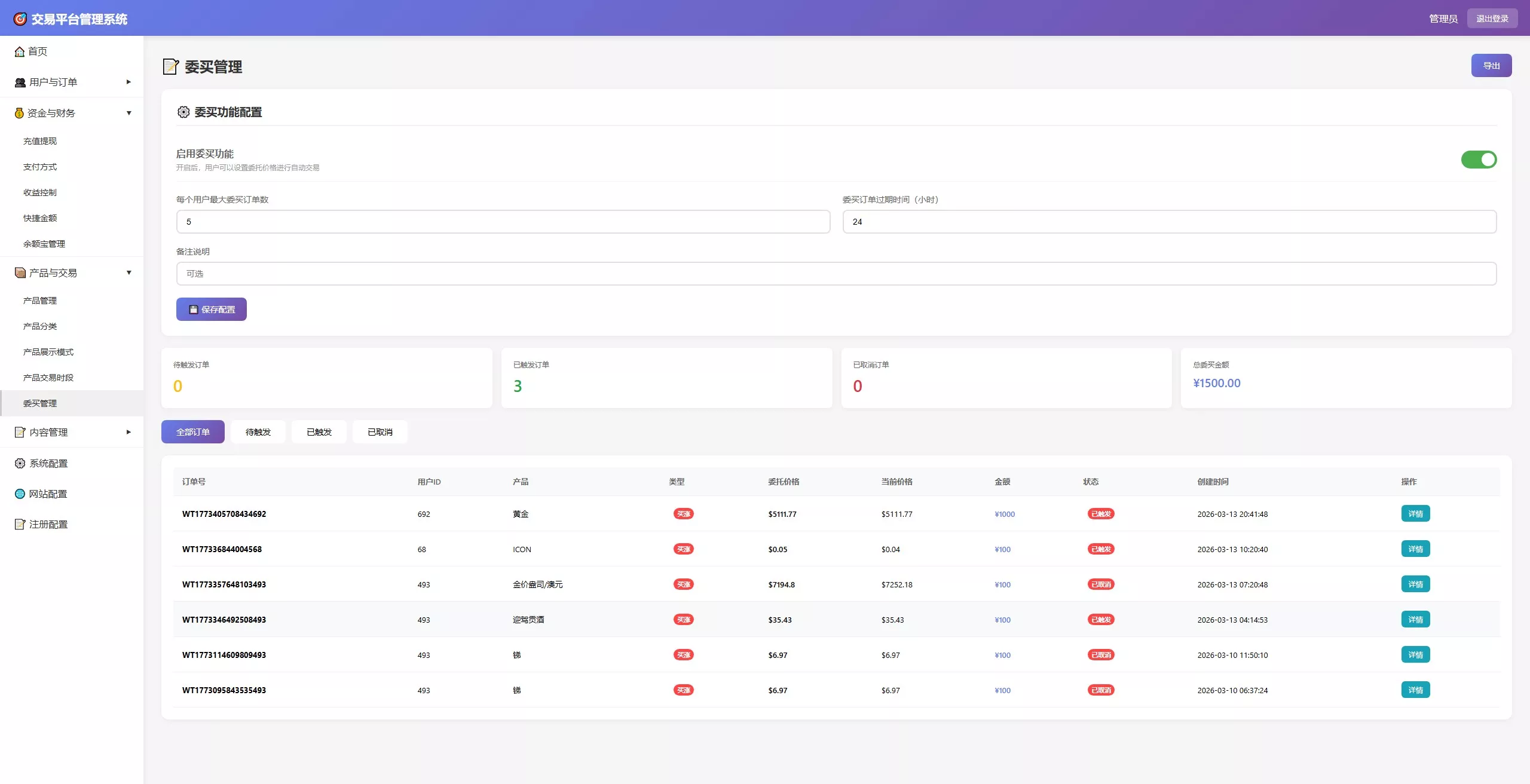Switch to the 已取消 orders tab
Viewport: 1530px width, 784px height.
[x=380, y=432]
